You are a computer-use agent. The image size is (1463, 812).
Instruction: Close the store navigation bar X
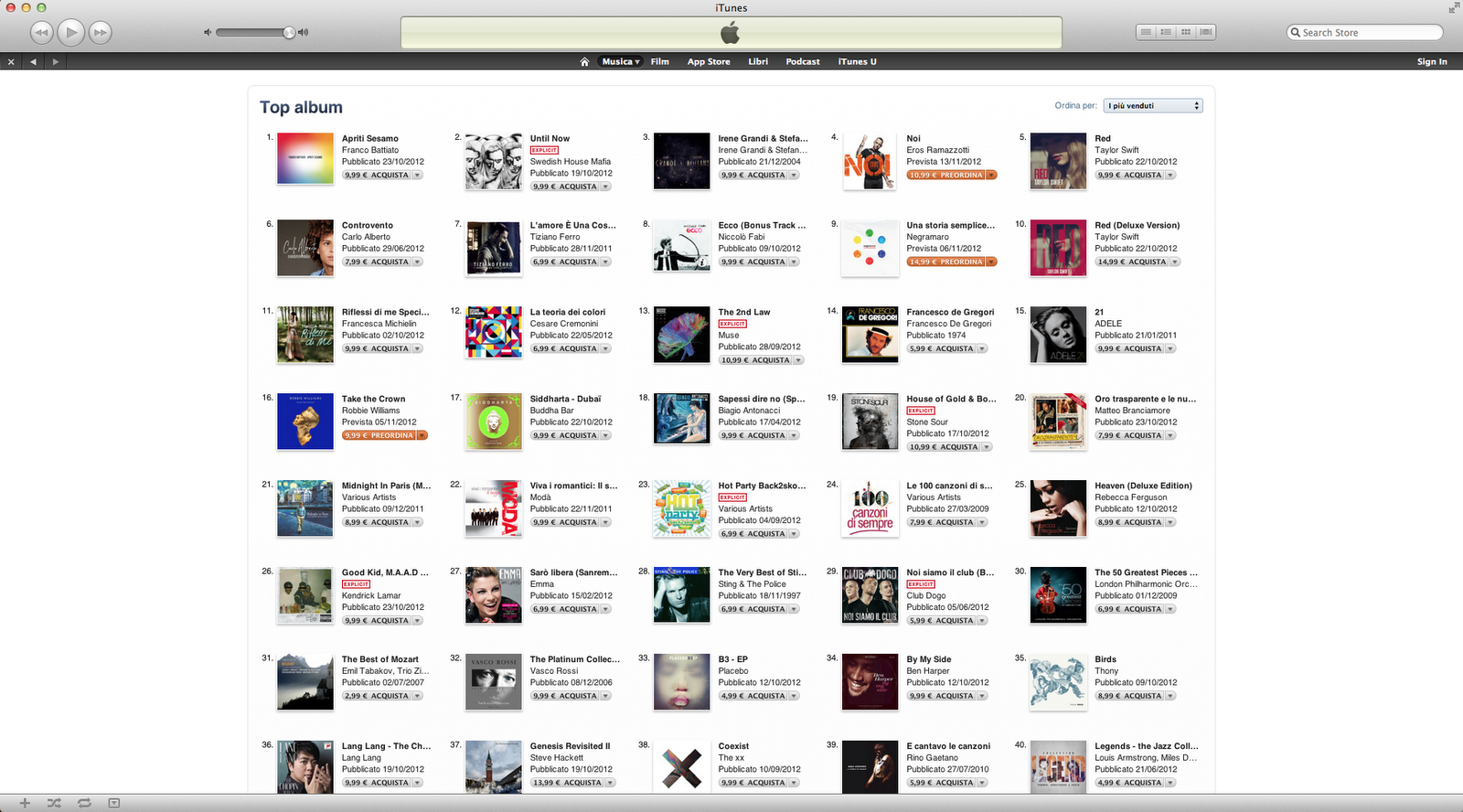[x=11, y=61]
